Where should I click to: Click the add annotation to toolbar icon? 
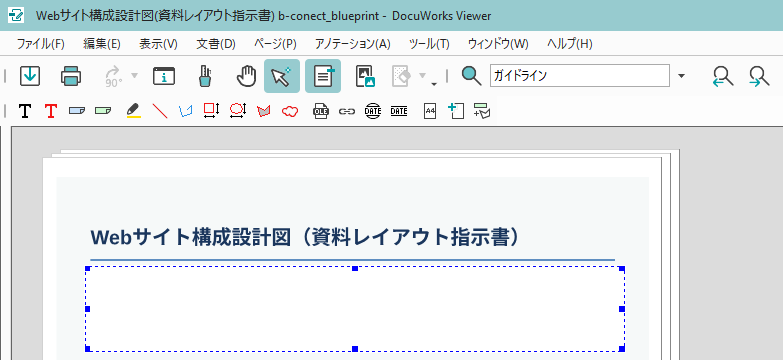click(x=482, y=110)
